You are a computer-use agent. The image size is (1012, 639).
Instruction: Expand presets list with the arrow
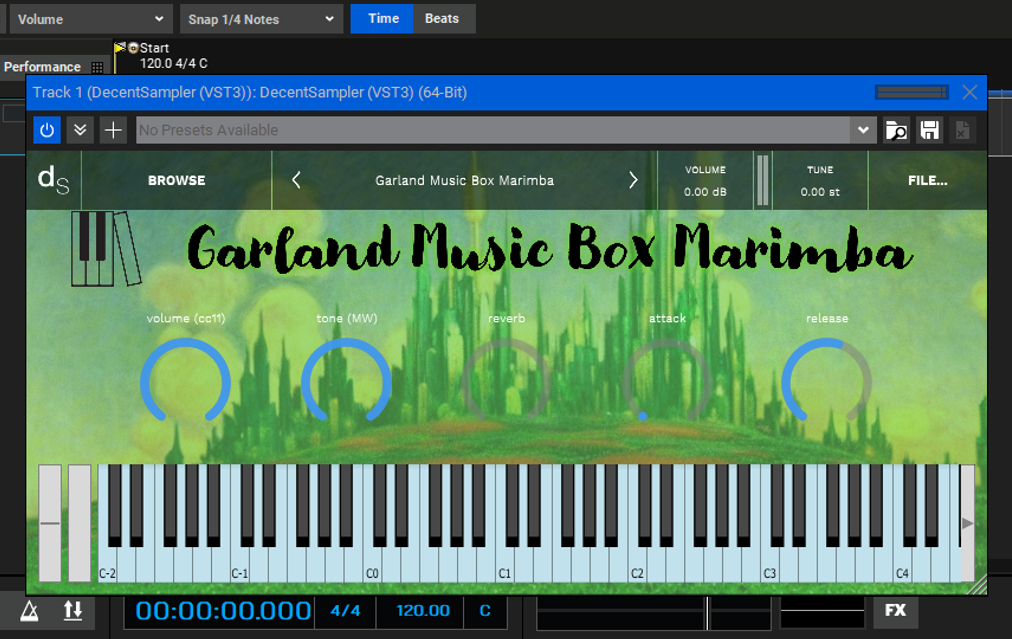[863, 130]
